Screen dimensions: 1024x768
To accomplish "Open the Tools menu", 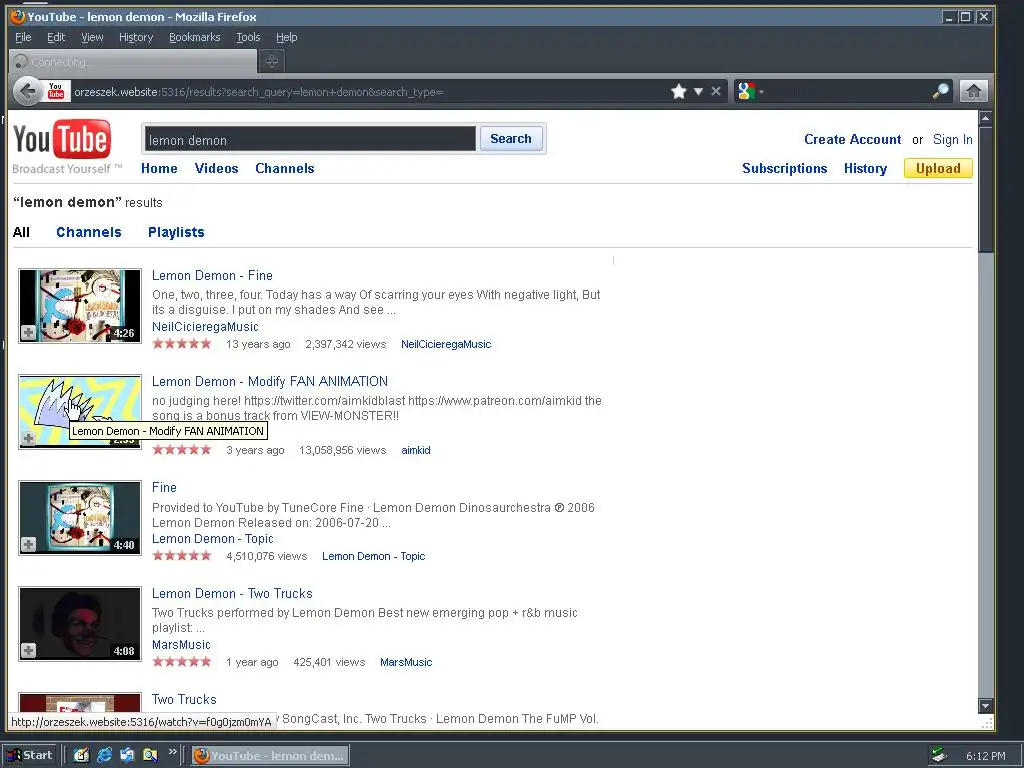I will pos(248,37).
